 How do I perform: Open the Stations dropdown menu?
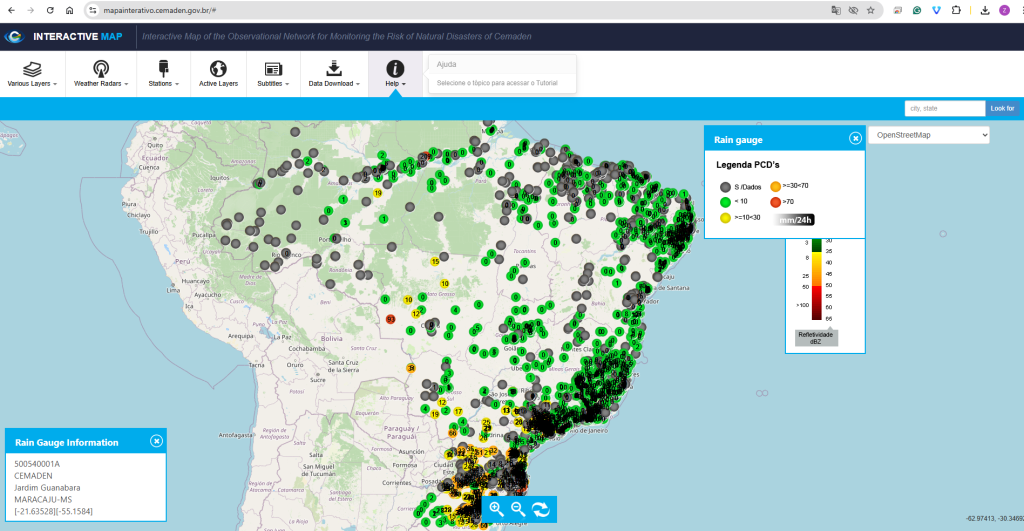[x=163, y=74]
